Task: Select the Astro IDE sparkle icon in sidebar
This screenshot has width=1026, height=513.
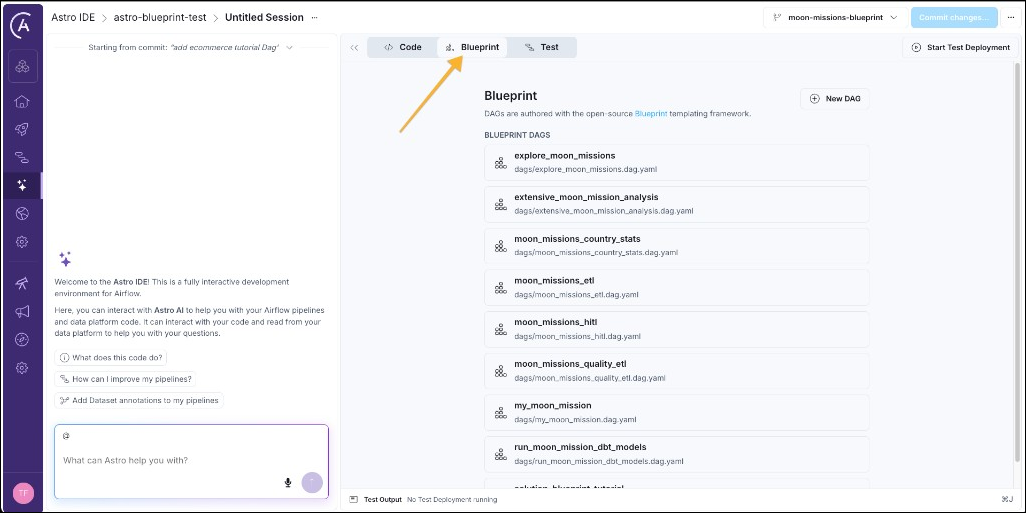Action: pyautogui.click(x=22, y=186)
